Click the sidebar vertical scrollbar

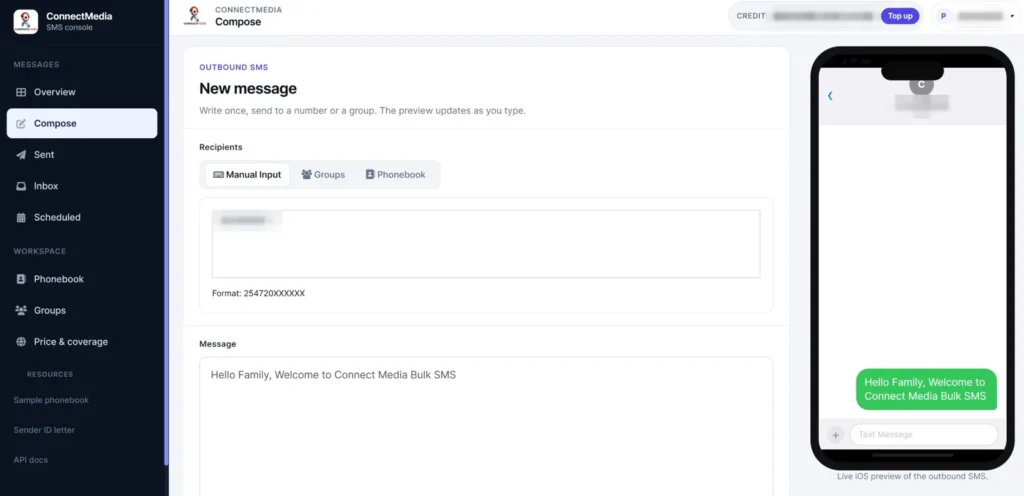coord(166,232)
